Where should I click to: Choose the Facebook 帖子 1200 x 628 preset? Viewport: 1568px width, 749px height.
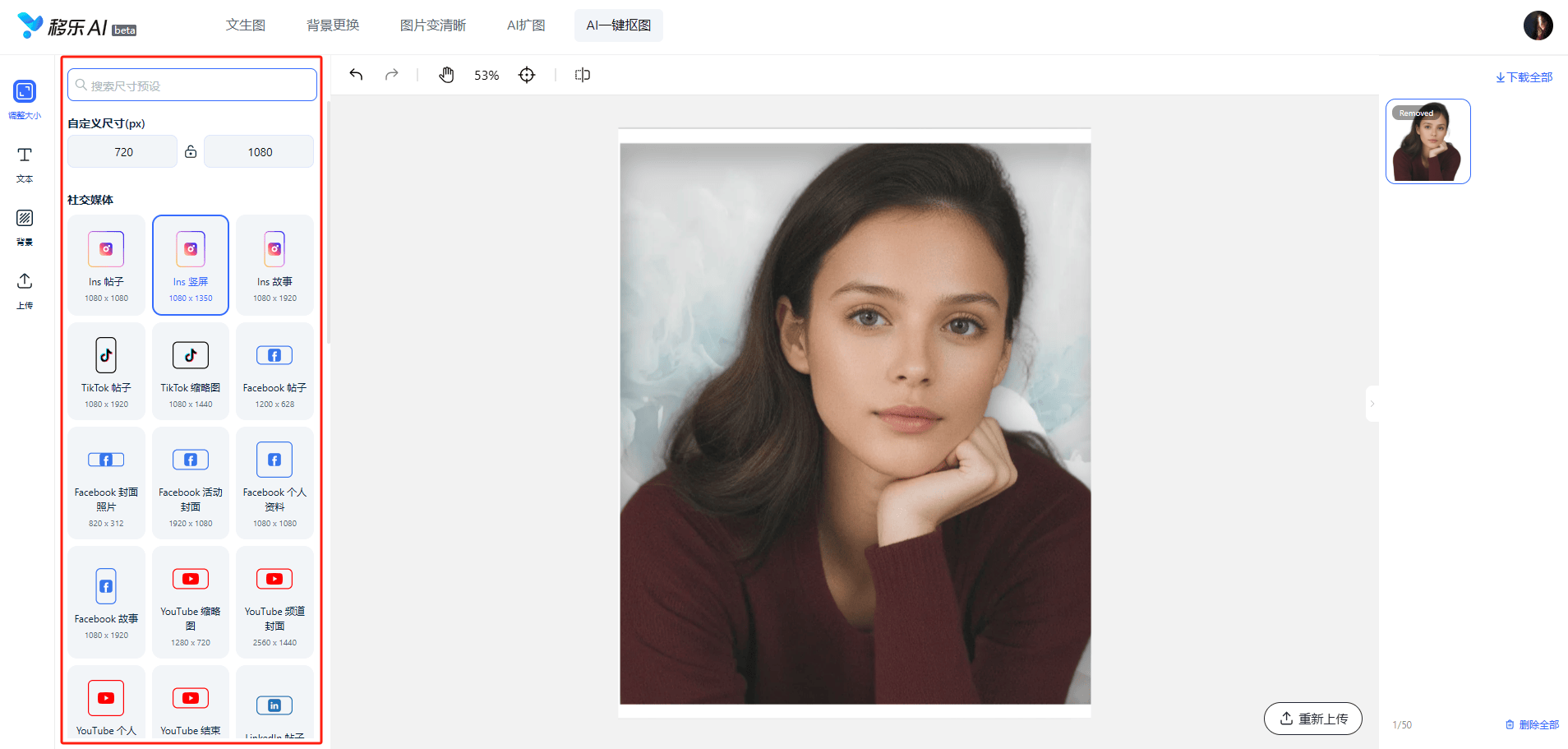(x=274, y=371)
